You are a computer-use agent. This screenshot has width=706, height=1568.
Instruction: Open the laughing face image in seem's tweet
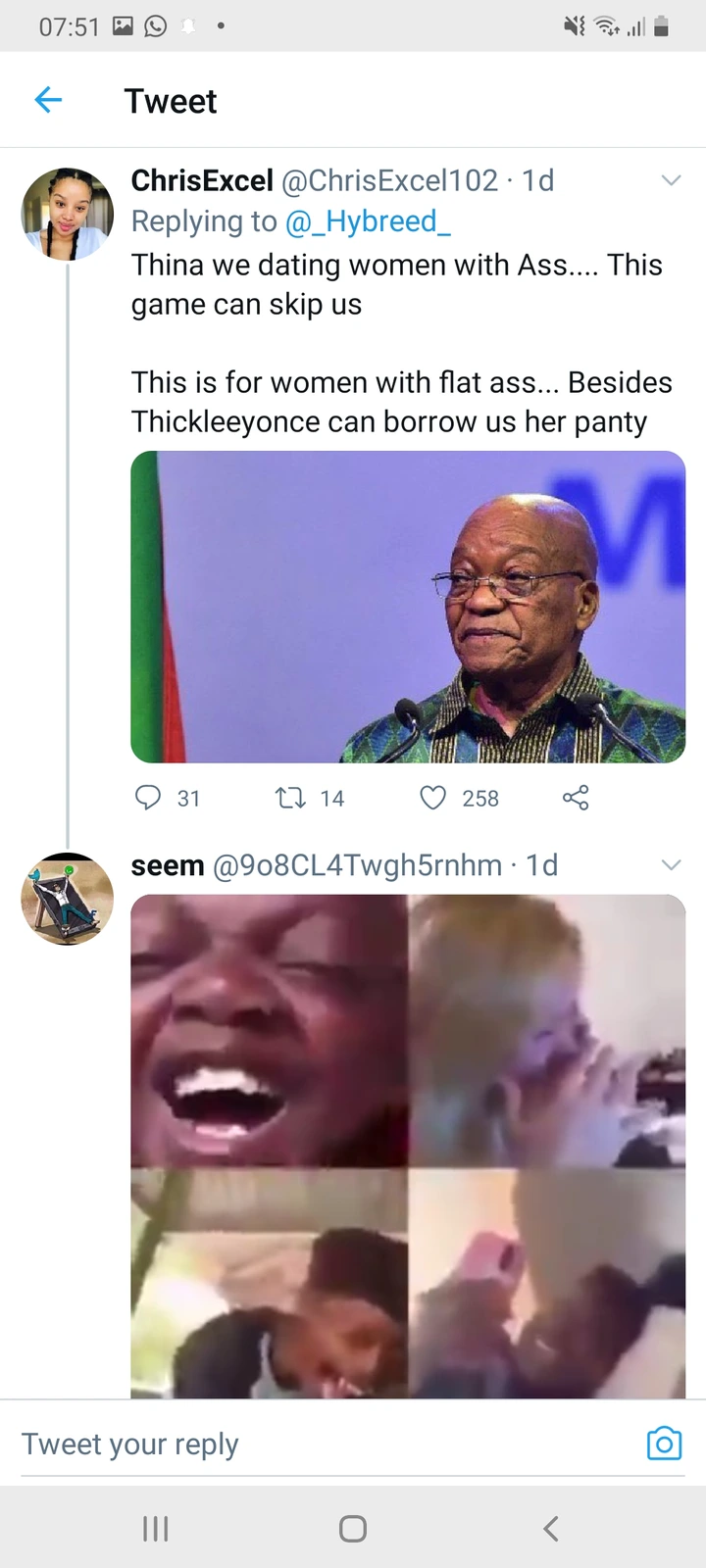269,1031
